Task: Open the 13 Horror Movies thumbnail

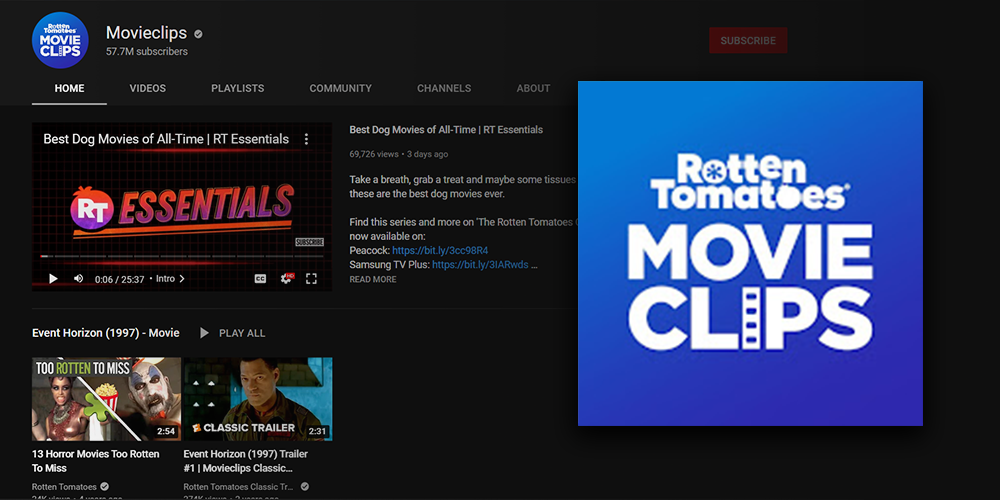Action: coord(107,399)
